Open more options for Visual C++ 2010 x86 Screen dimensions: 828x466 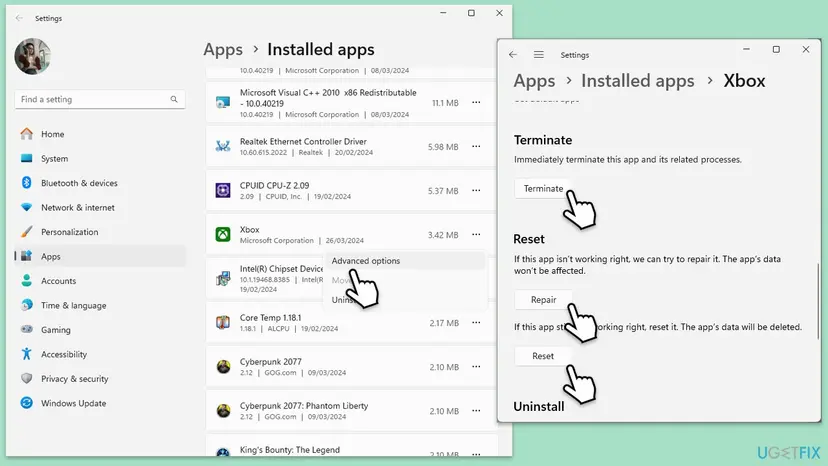pyautogui.click(x=476, y=102)
